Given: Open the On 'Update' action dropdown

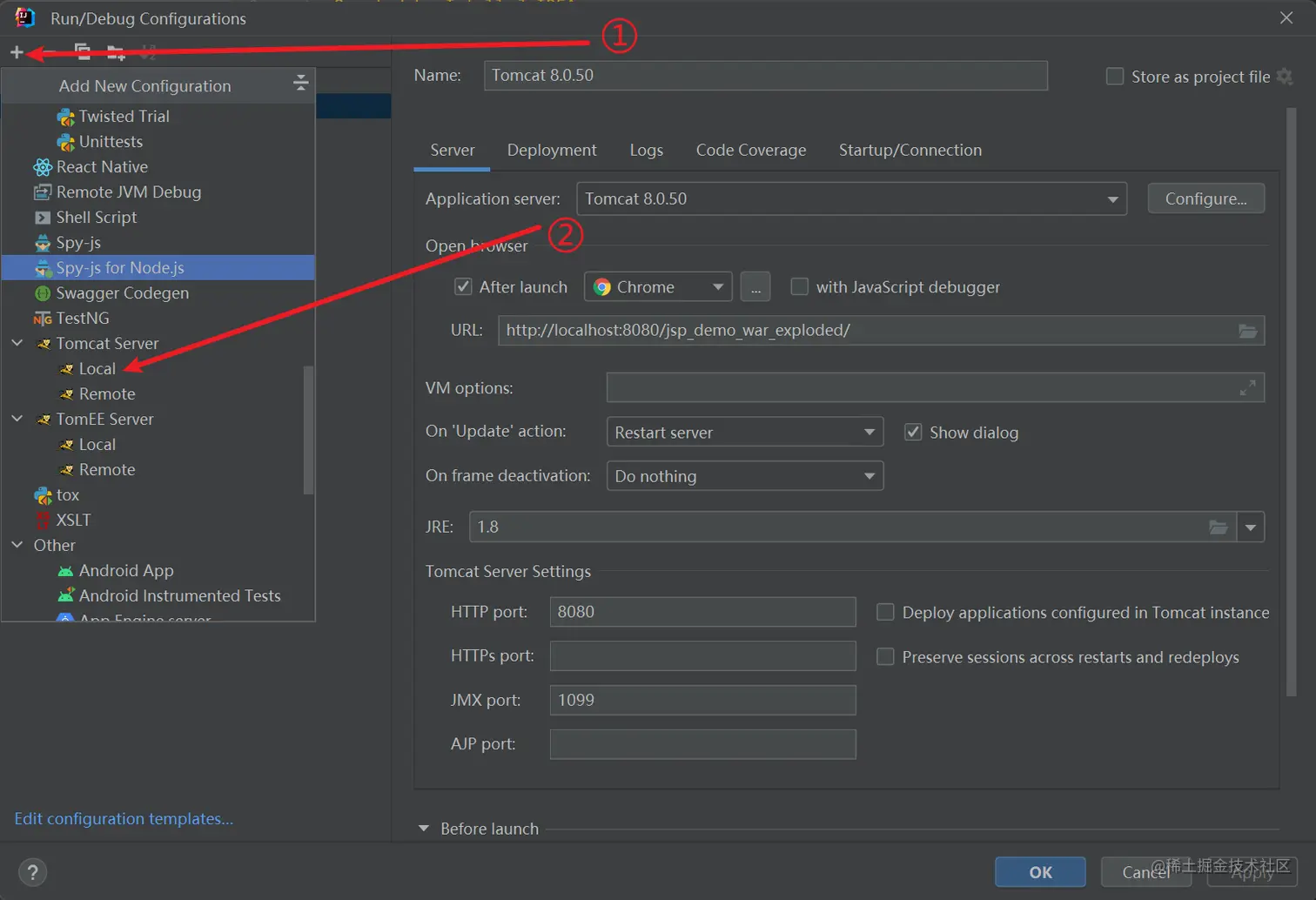Looking at the screenshot, I should point(744,432).
